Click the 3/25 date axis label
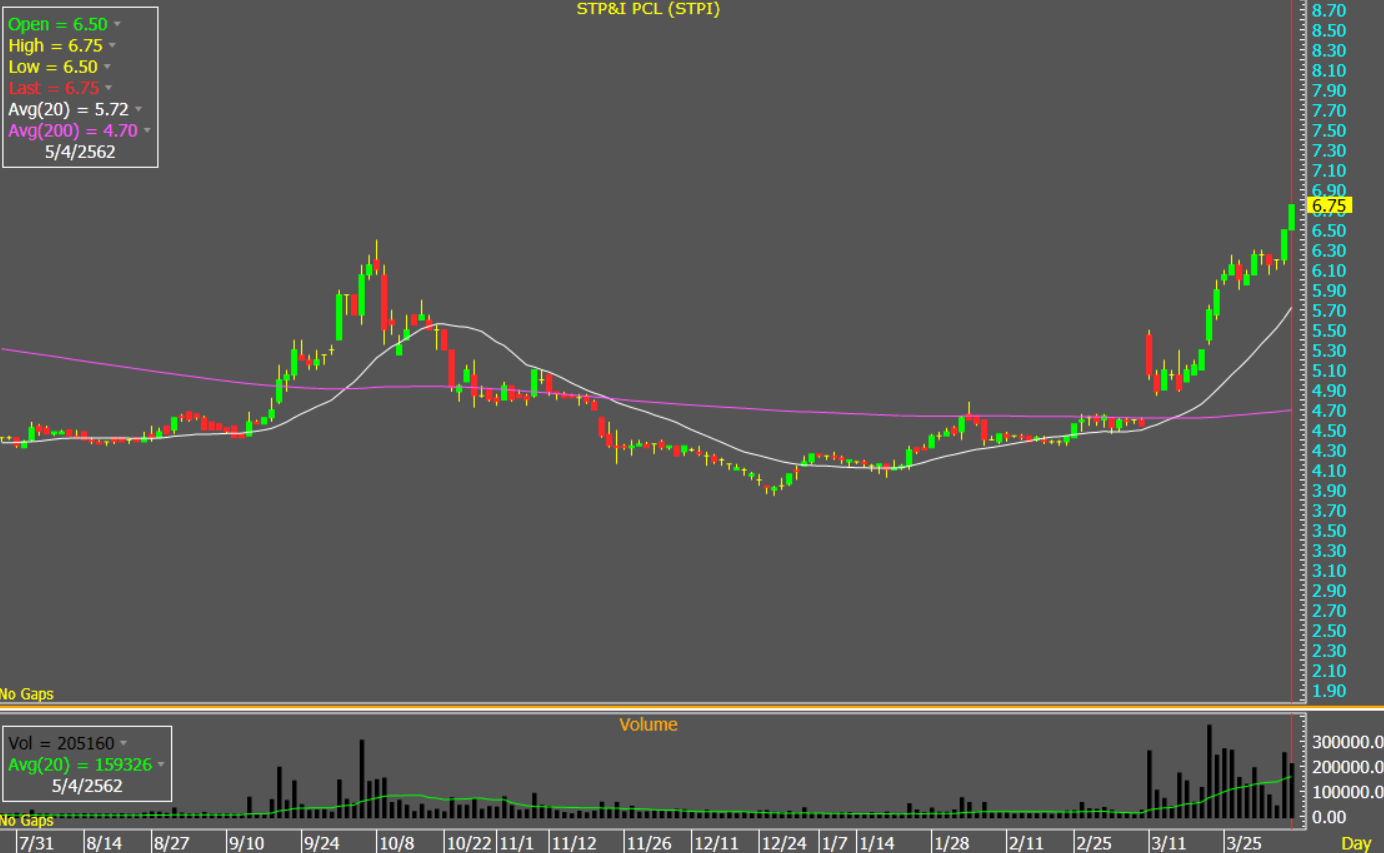The height and width of the screenshot is (853, 1384). (1244, 844)
